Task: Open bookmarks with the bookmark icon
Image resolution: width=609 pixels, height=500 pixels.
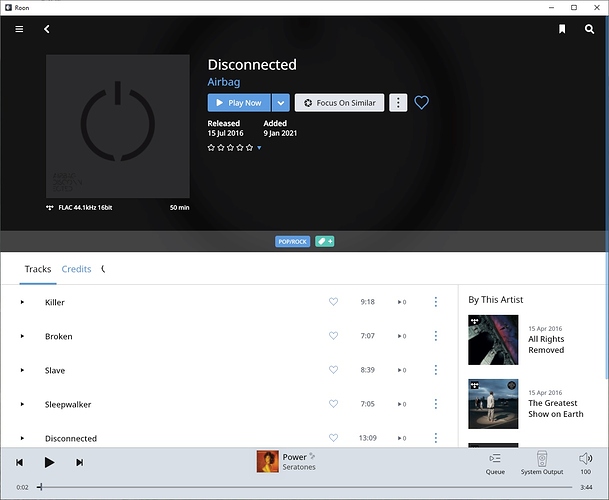Action: [562, 29]
